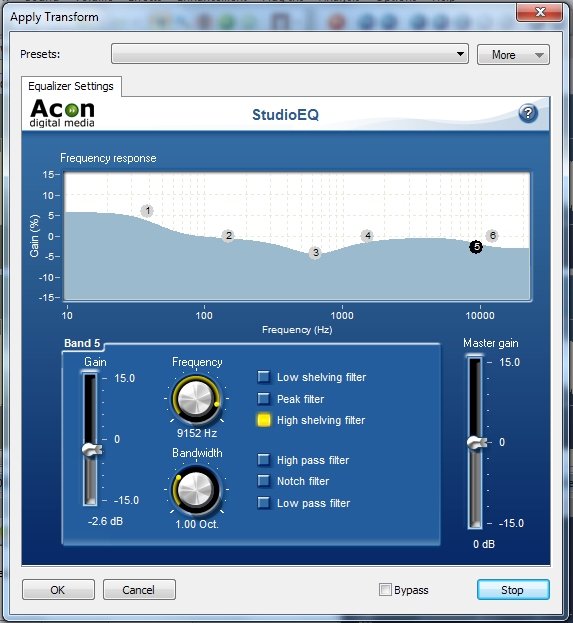Image resolution: width=573 pixels, height=623 pixels.
Task: Select band 4 node on frequency graph
Action: click(368, 236)
